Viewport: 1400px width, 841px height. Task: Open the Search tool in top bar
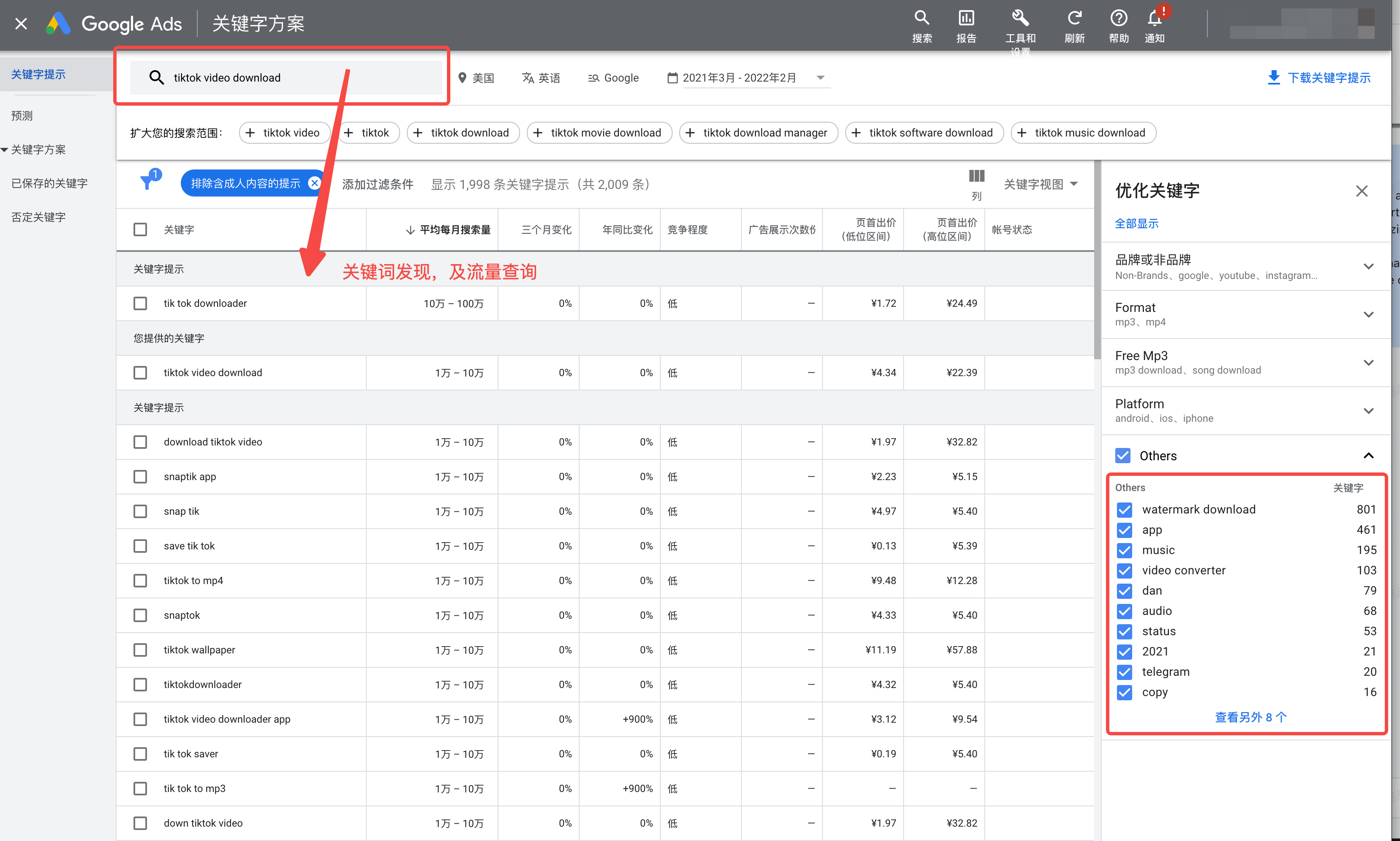click(x=921, y=18)
